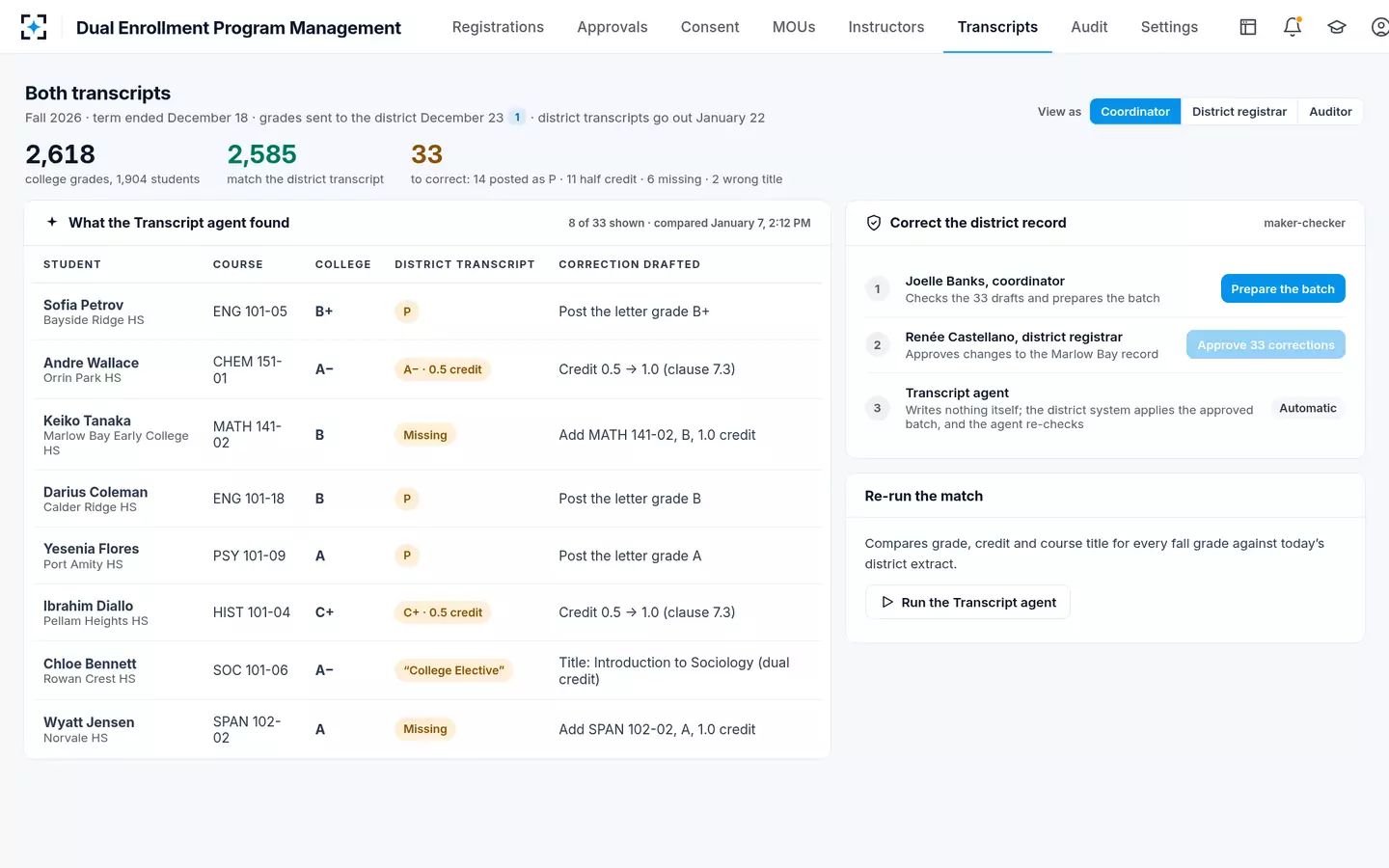
Task: Click student name Chloe Bennett
Action: coord(90,664)
